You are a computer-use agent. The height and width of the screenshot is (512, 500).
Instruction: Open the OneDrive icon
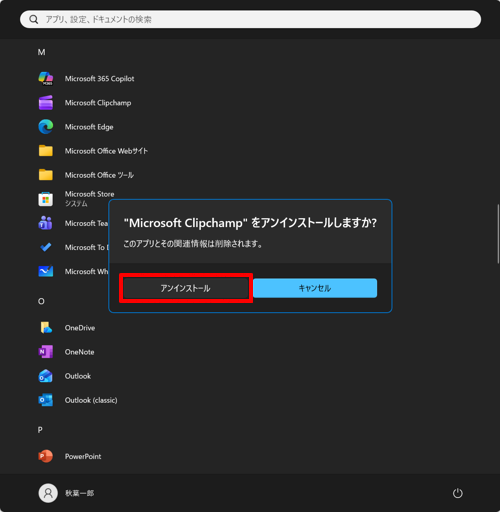click(46, 328)
